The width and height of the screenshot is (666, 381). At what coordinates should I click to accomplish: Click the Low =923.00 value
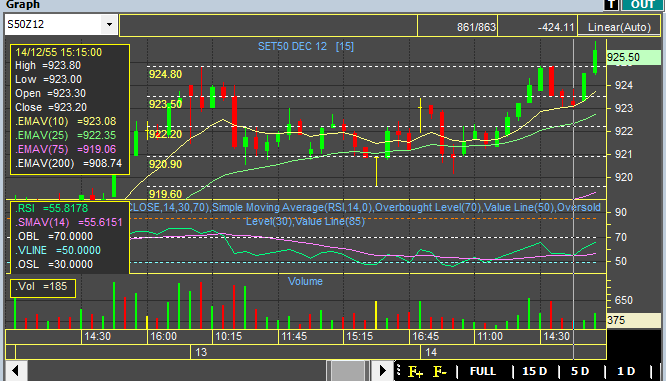tap(48, 79)
